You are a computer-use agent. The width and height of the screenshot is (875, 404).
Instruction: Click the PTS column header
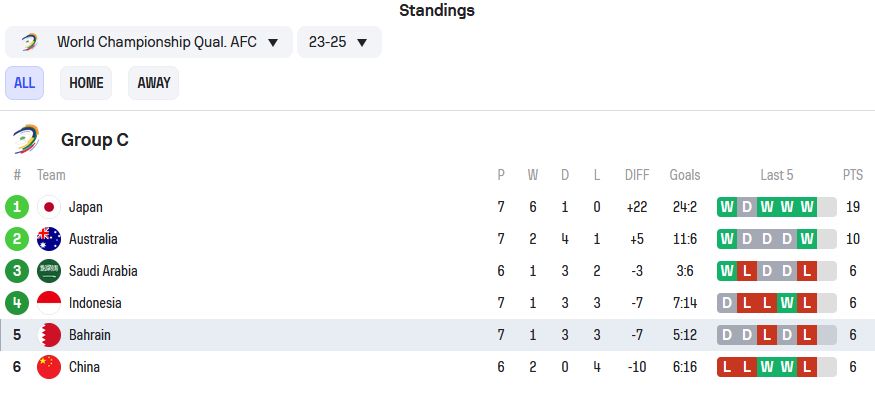click(853, 175)
